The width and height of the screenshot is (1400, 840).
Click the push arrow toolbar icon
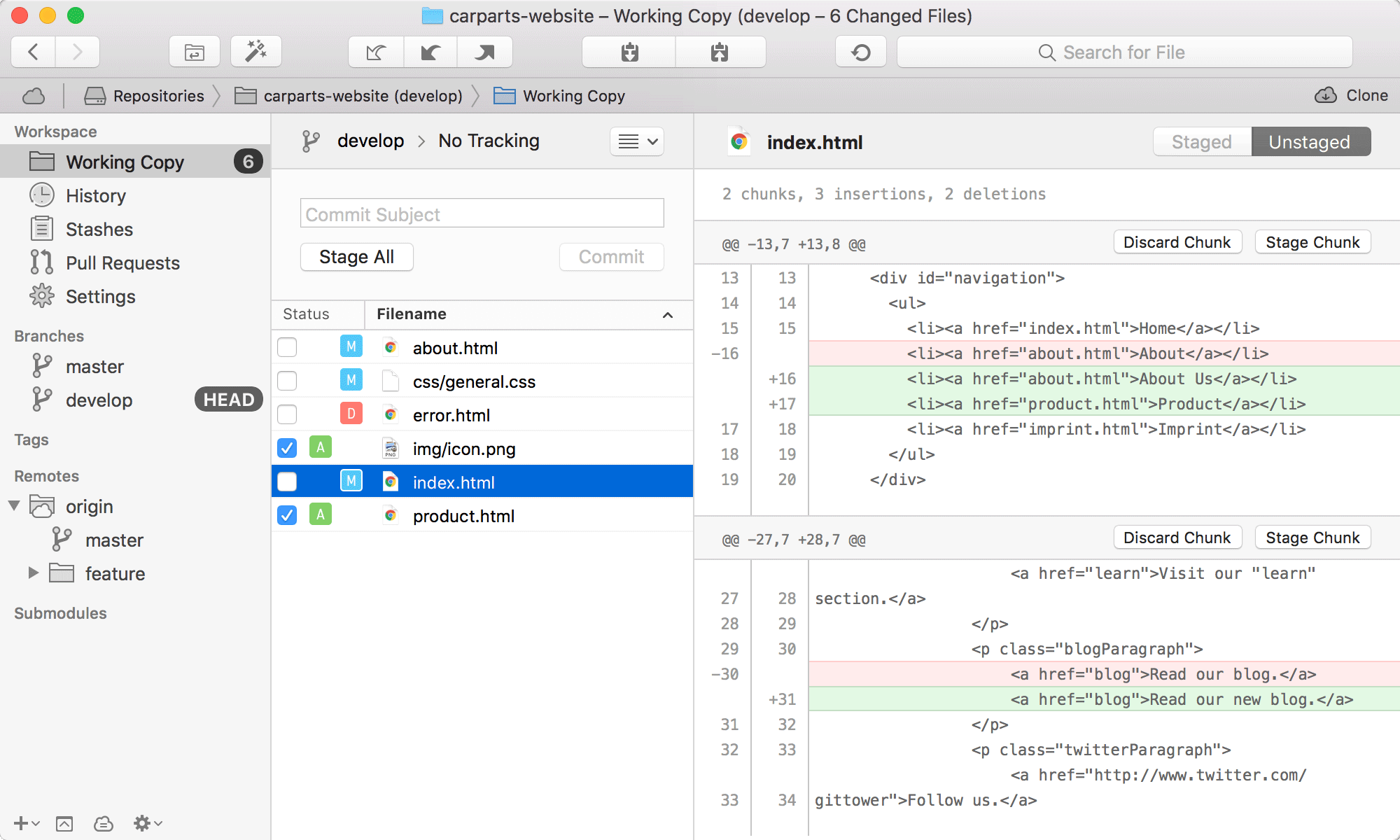(x=484, y=52)
